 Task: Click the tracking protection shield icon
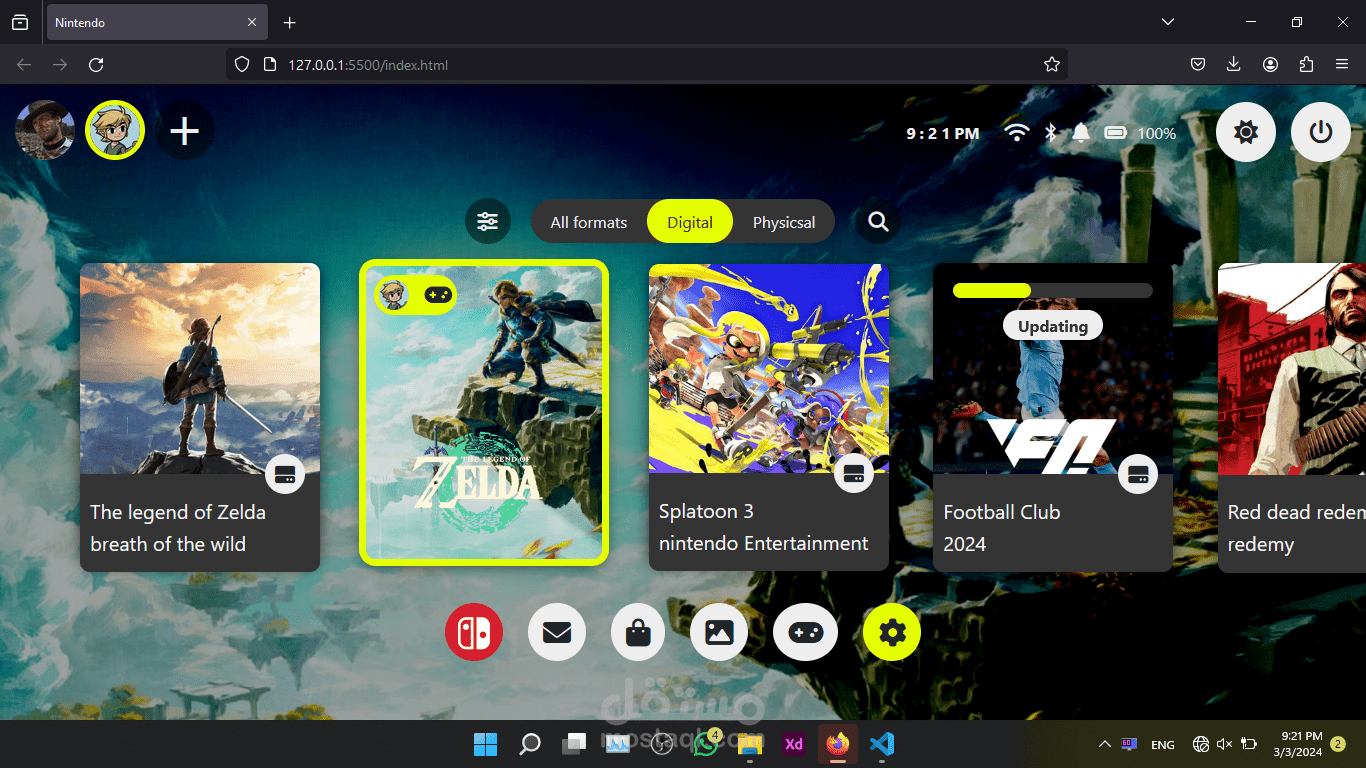[241, 65]
